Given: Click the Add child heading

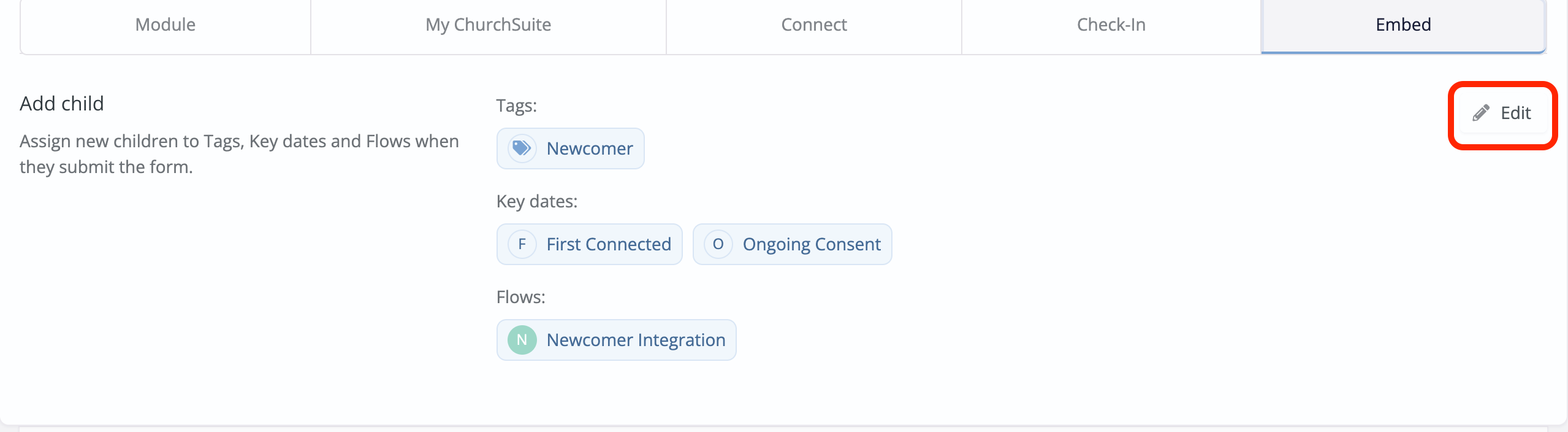Looking at the screenshot, I should (61, 103).
